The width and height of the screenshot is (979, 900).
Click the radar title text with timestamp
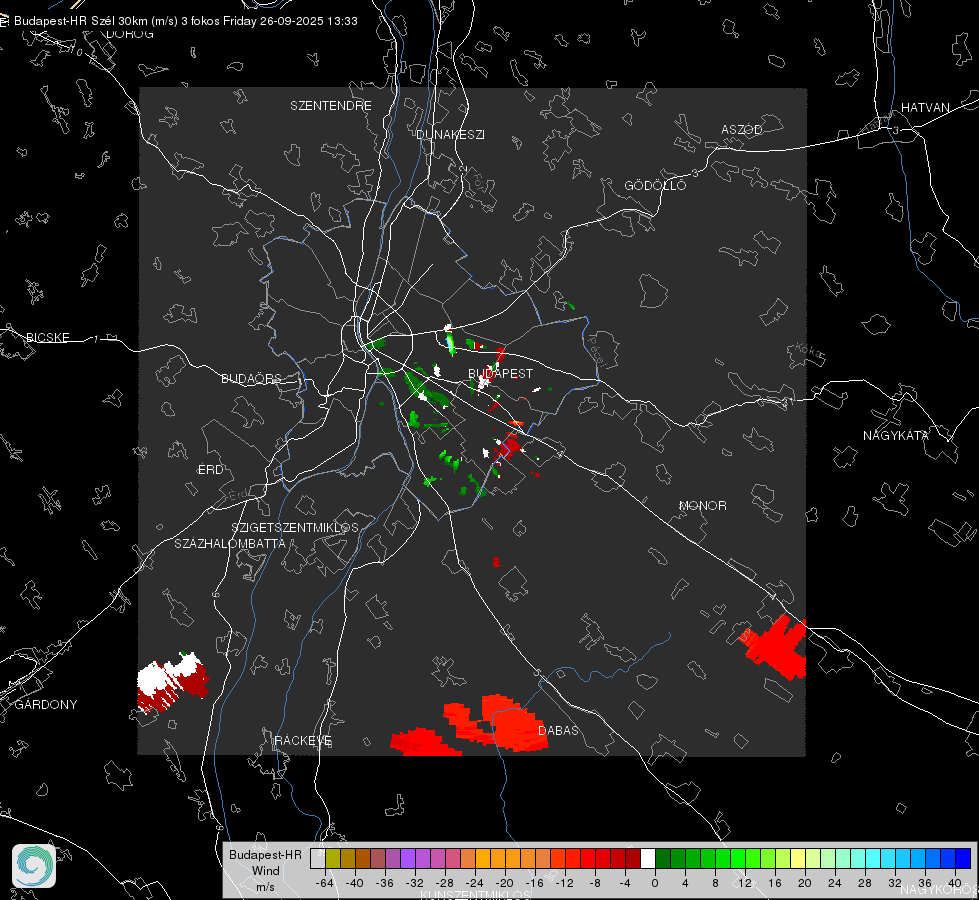coord(185,21)
